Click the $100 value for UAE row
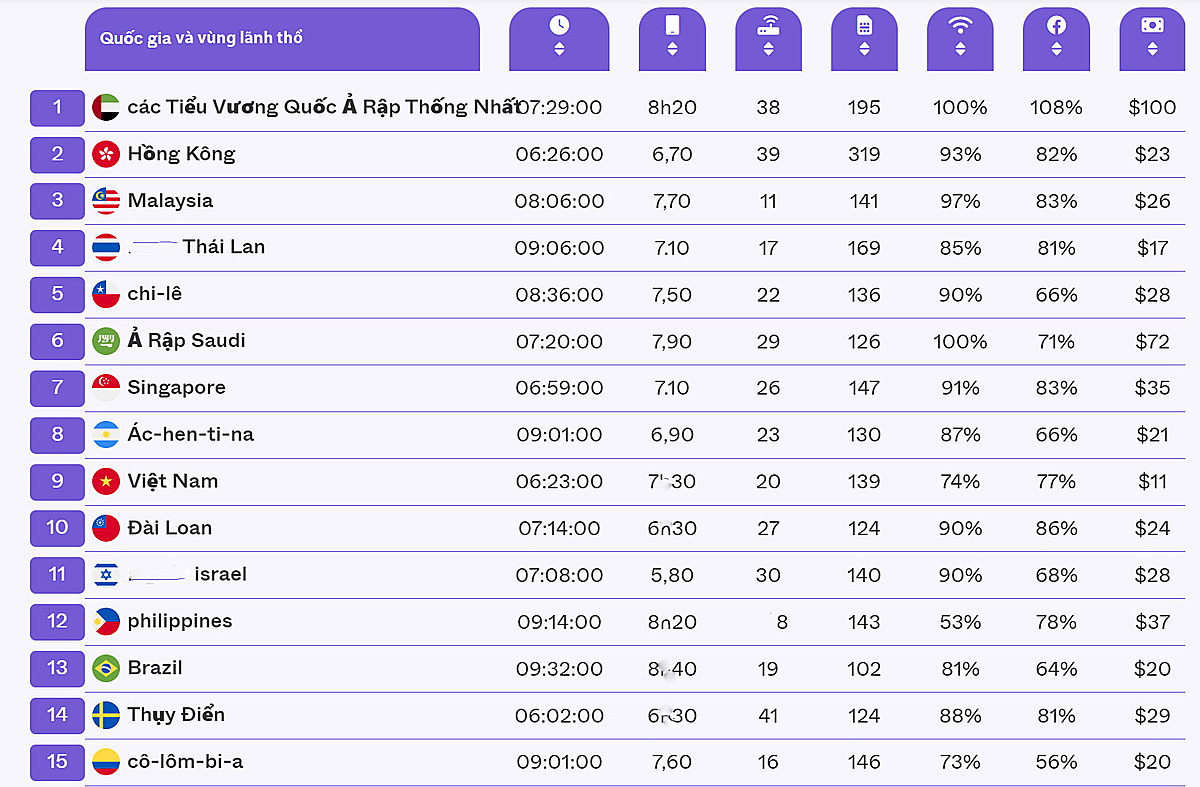Image resolution: width=1200 pixels, height=787 pixels. tap(1152, 107)
